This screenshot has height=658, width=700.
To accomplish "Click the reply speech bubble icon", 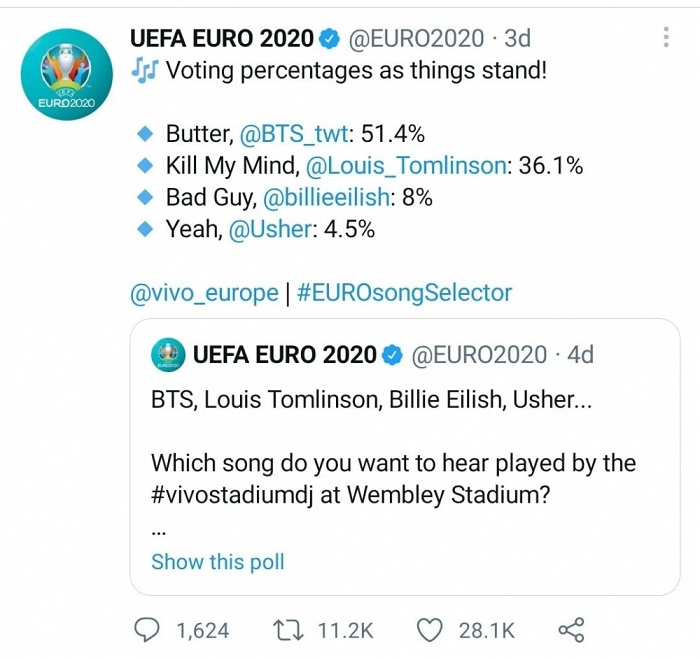I will [x=146, y=630].
